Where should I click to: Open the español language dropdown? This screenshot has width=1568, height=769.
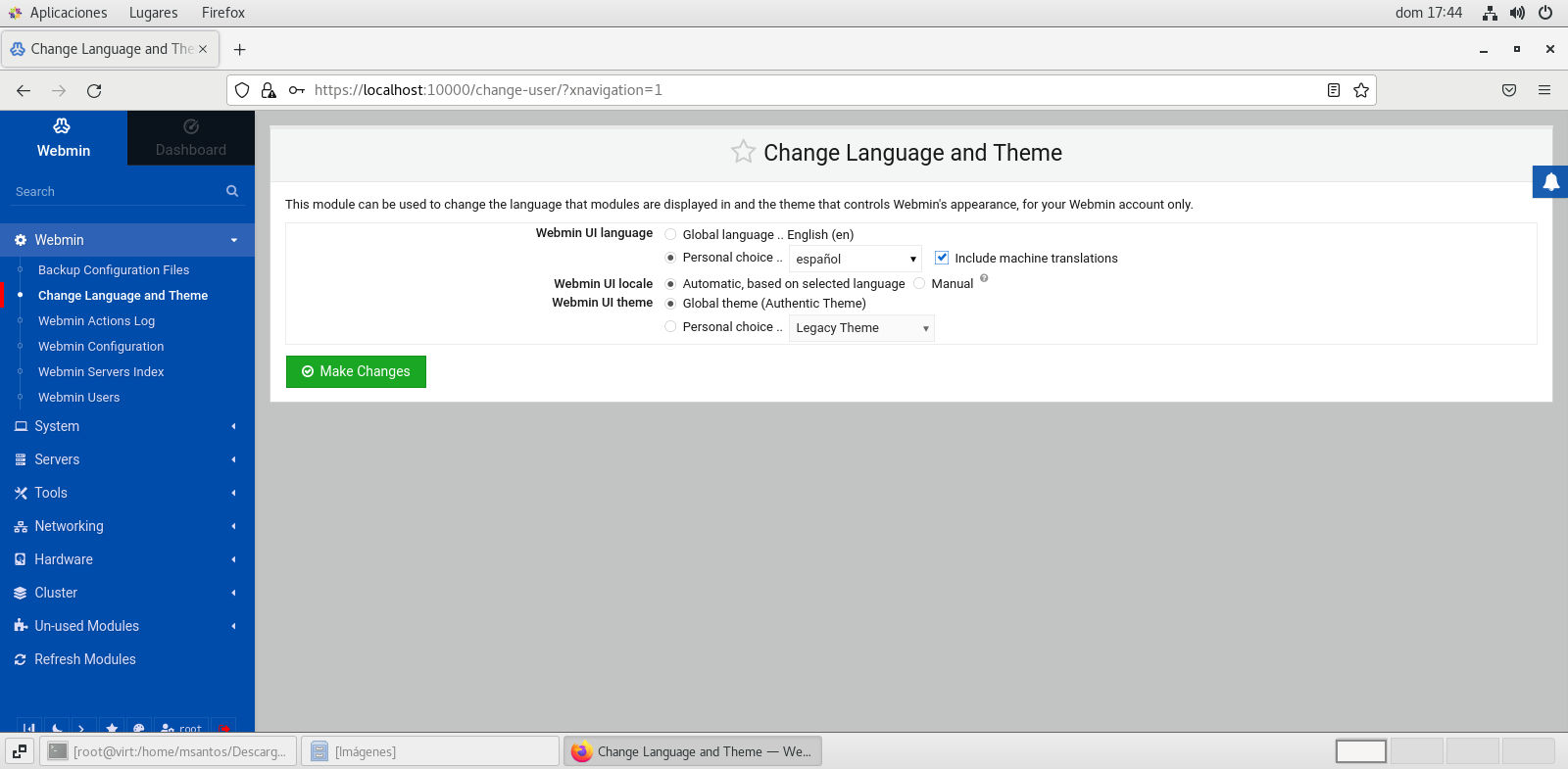click(x=856, y=259)
